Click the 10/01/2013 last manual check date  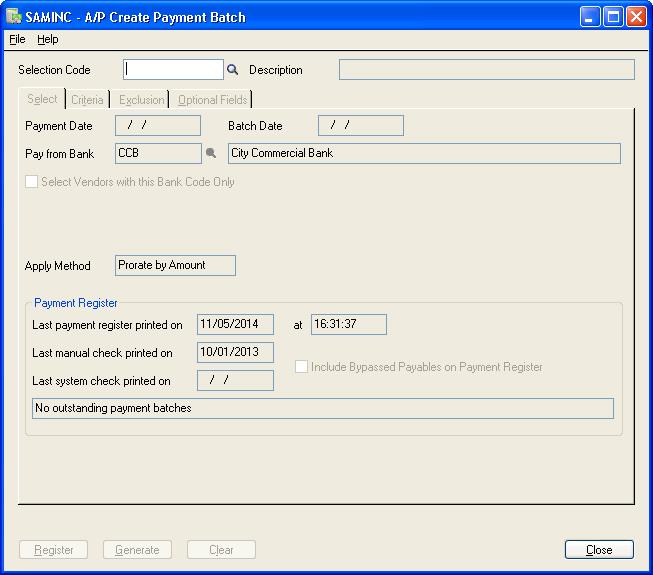tap(235, 352)
